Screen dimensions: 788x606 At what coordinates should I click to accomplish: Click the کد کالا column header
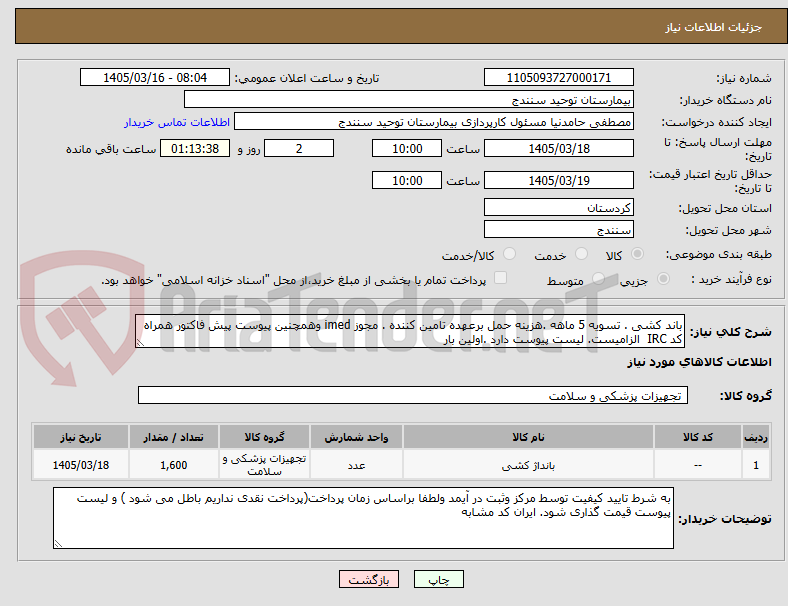click(x=698, y=437)
